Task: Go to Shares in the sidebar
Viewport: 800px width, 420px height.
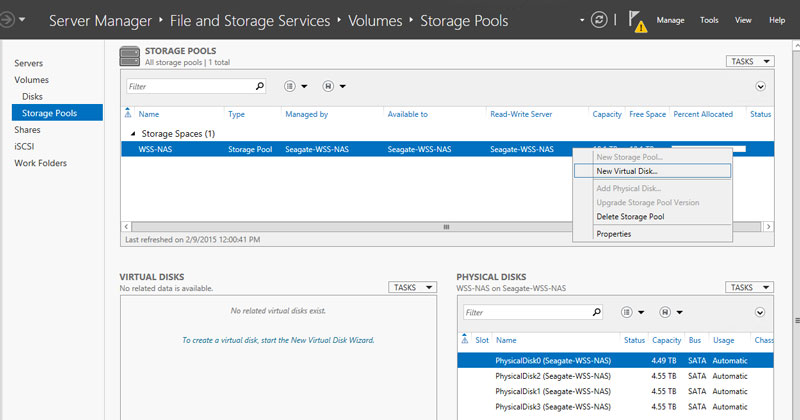Action: (27, 129)
